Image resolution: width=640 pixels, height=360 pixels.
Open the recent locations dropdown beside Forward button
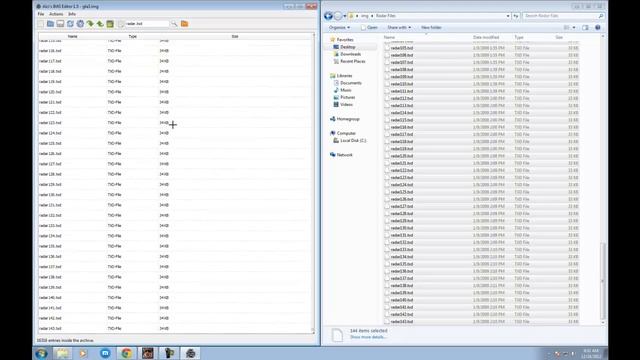tap(345, 16)
